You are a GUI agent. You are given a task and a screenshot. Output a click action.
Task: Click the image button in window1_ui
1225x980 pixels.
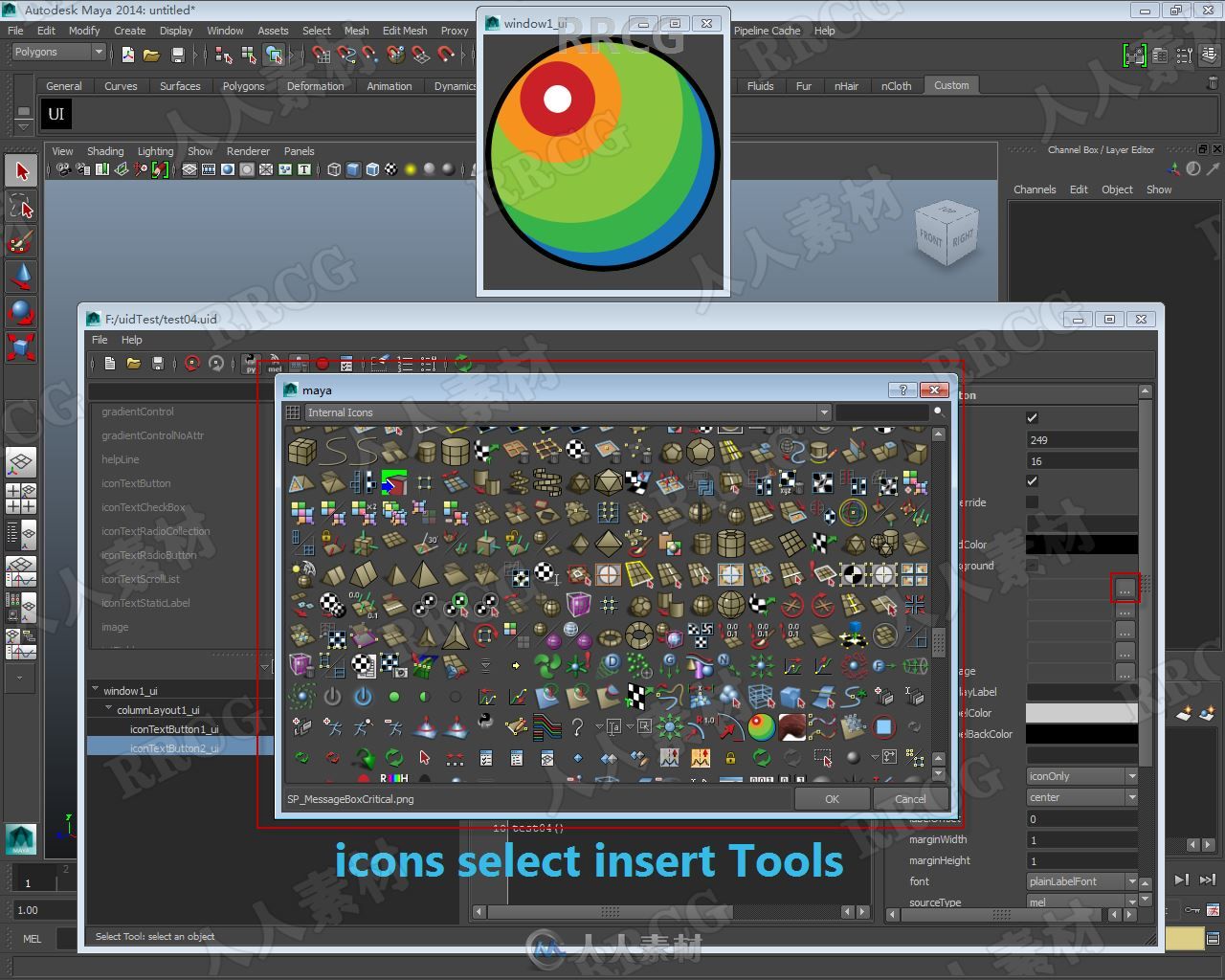pos(602,154)
